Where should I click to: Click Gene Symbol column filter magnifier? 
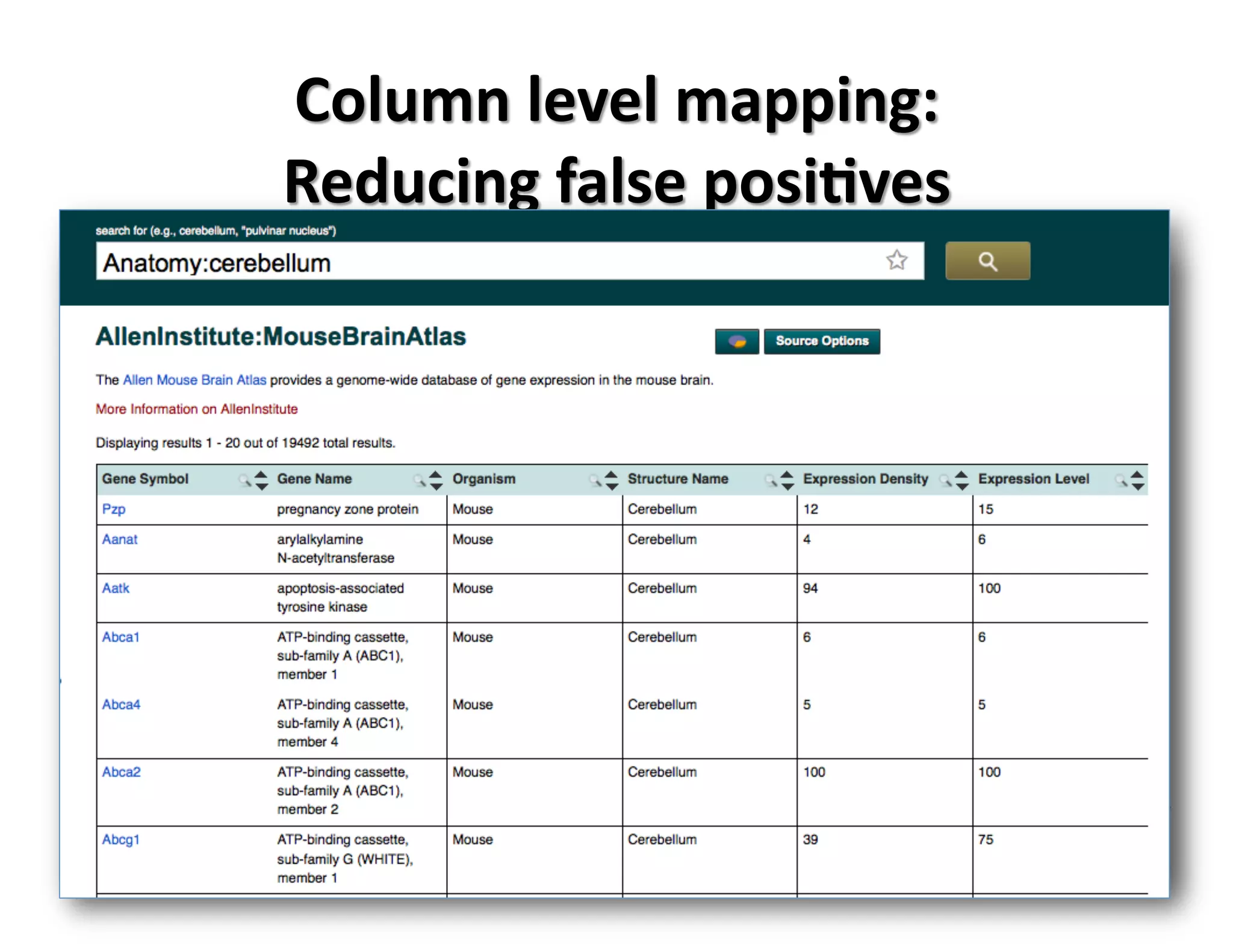point(244,480)
